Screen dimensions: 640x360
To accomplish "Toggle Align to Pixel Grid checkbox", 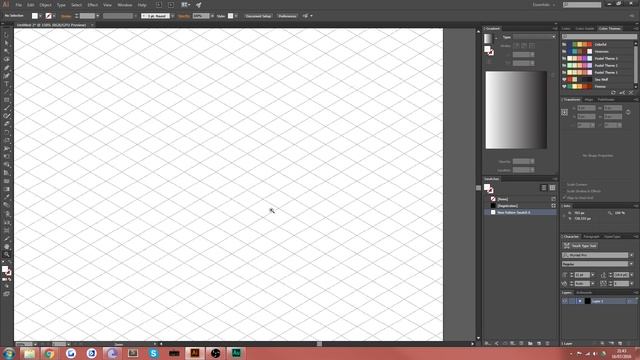I will pyautogui.click(x=565, y=198).
